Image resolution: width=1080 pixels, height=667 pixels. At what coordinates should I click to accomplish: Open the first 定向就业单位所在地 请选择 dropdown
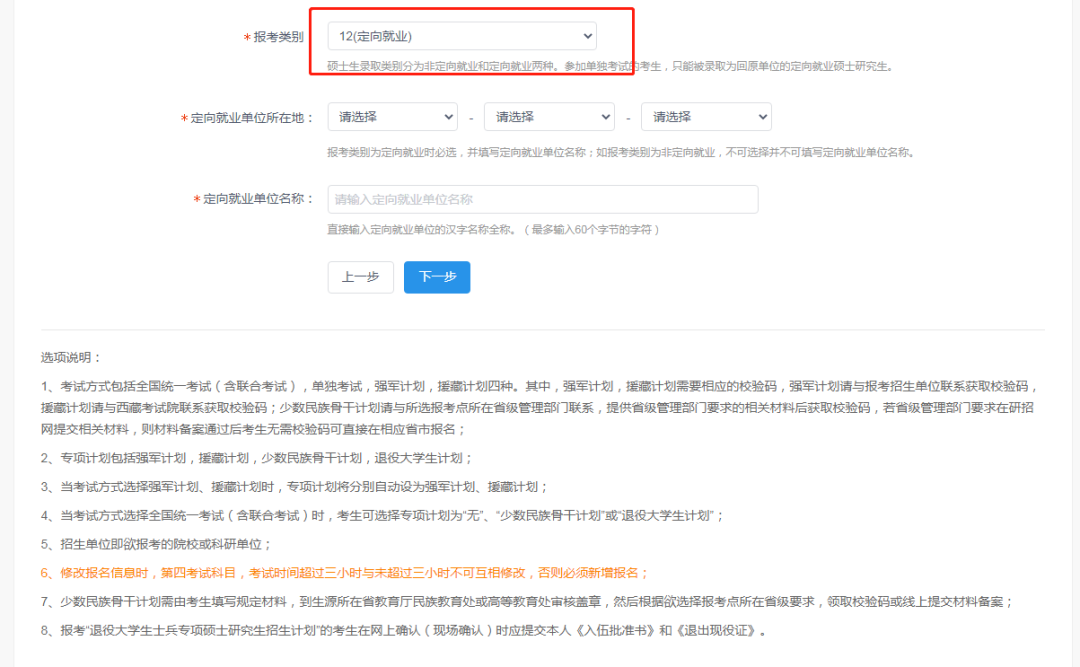pyautogui.click(x=393, y=116)
